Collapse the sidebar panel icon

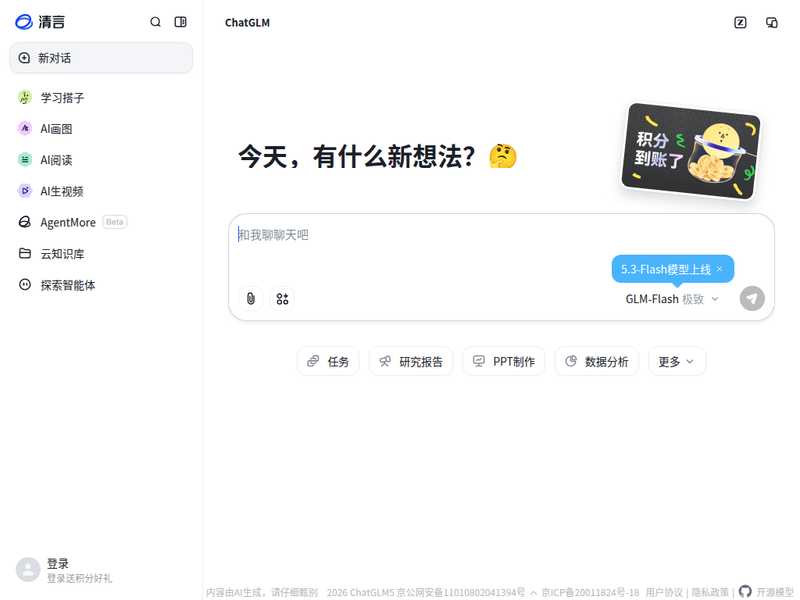181,22
